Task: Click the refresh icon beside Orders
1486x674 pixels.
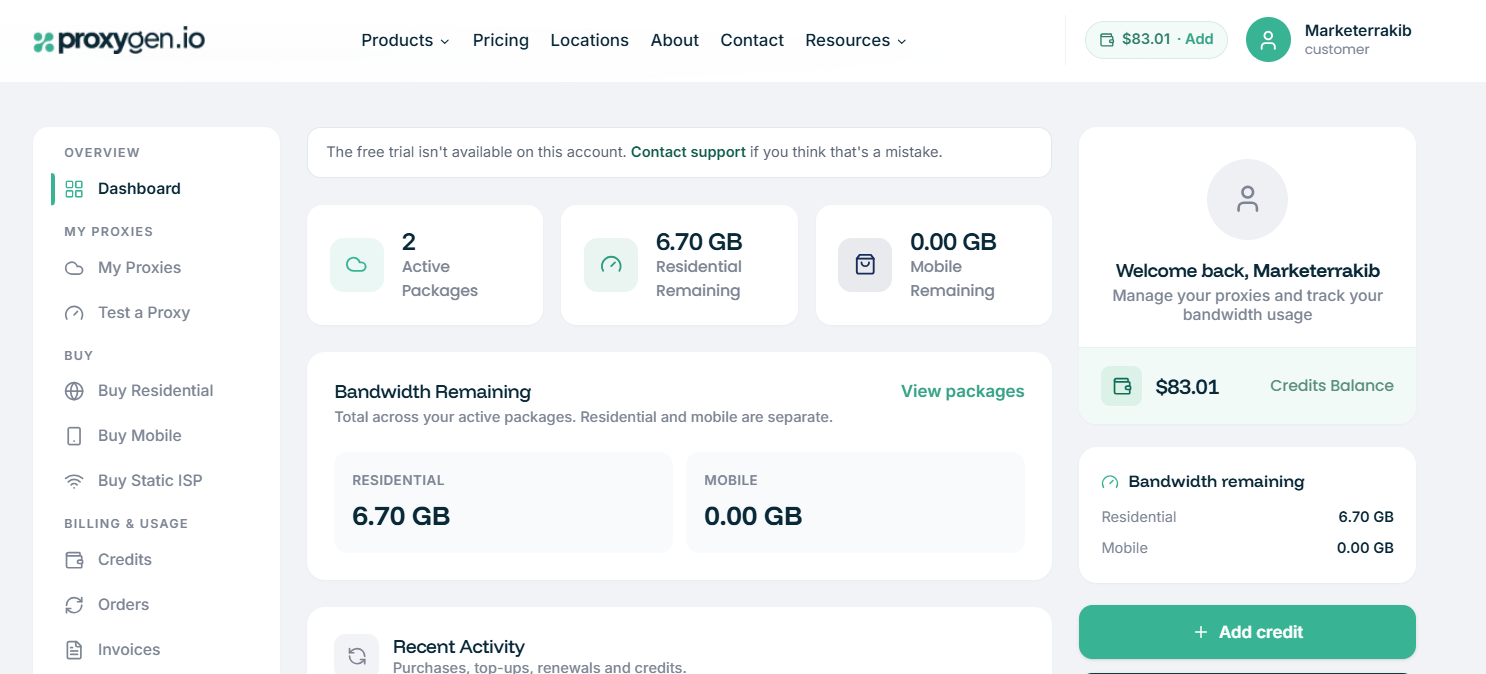Action: point(74,605)
